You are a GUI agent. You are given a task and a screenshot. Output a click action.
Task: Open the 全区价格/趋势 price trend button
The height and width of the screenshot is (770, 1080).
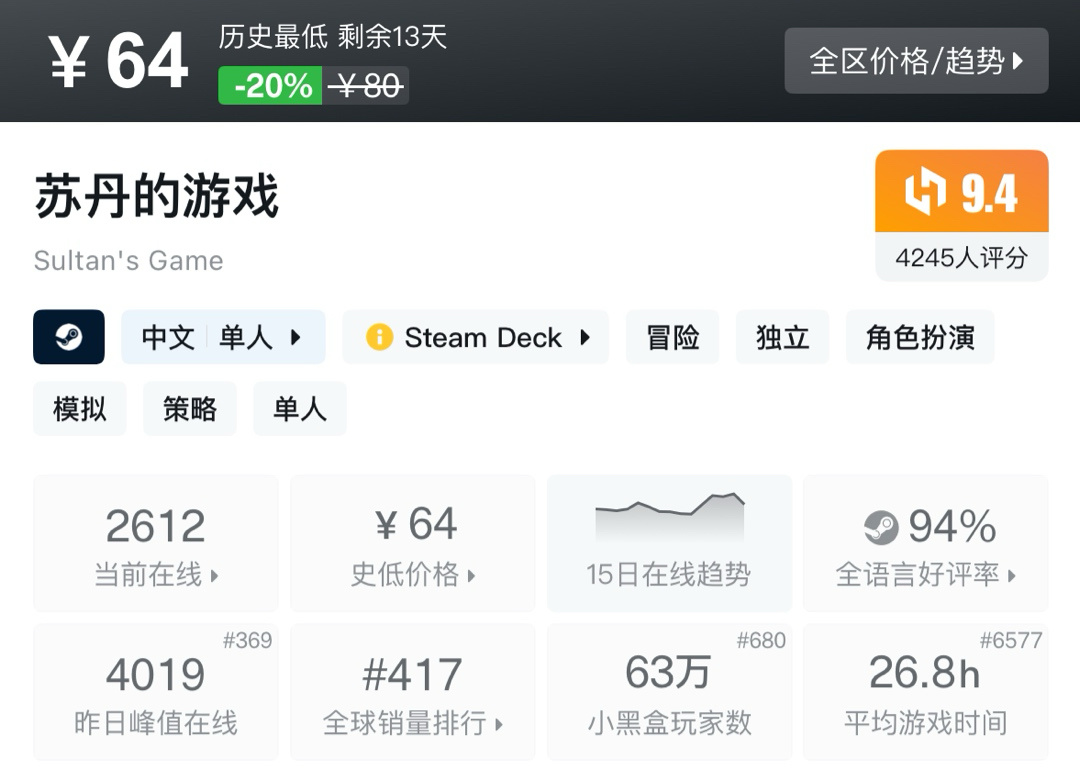tap(916, 61)
